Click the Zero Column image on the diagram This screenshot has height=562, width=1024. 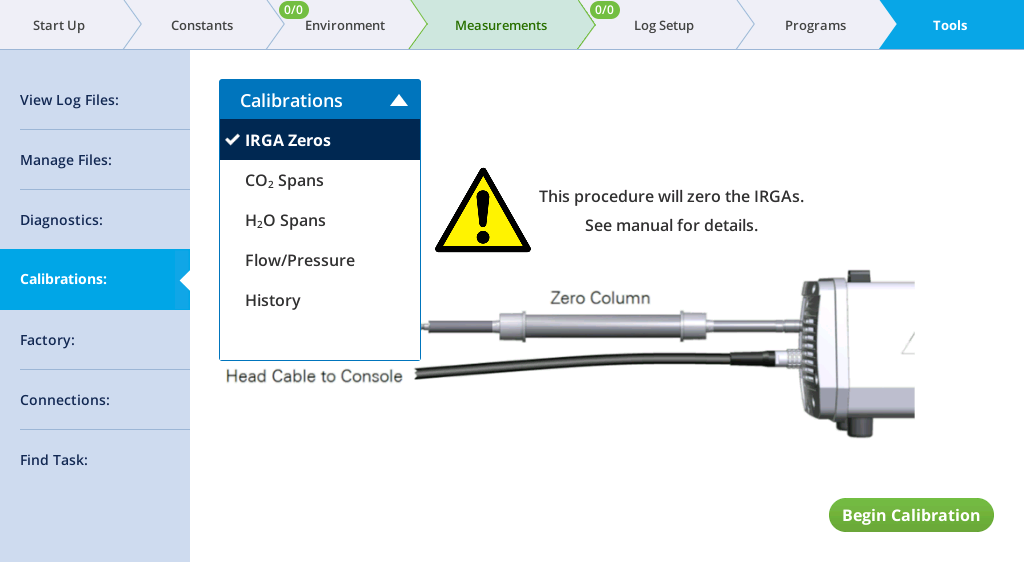pos(602,325)
